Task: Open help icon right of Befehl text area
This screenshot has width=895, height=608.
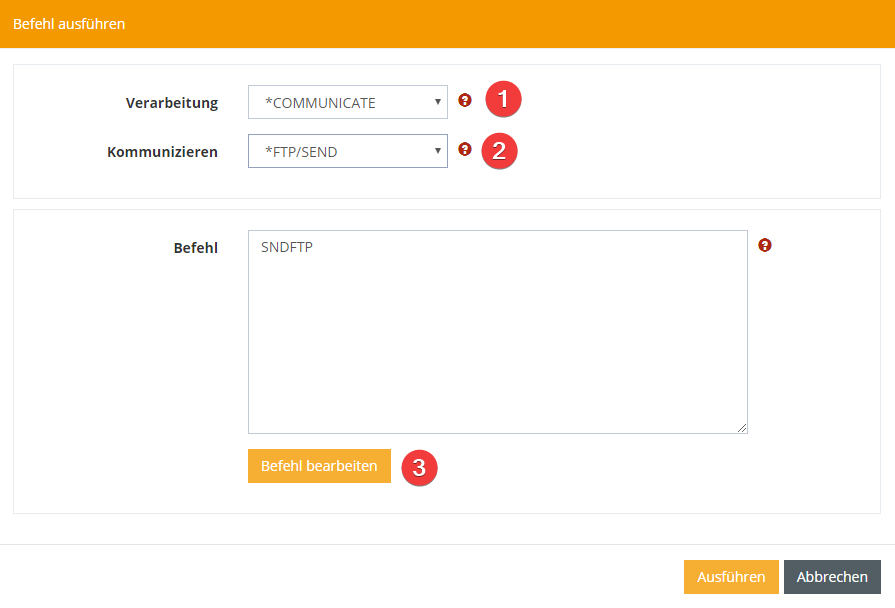Action: [765, 245]
